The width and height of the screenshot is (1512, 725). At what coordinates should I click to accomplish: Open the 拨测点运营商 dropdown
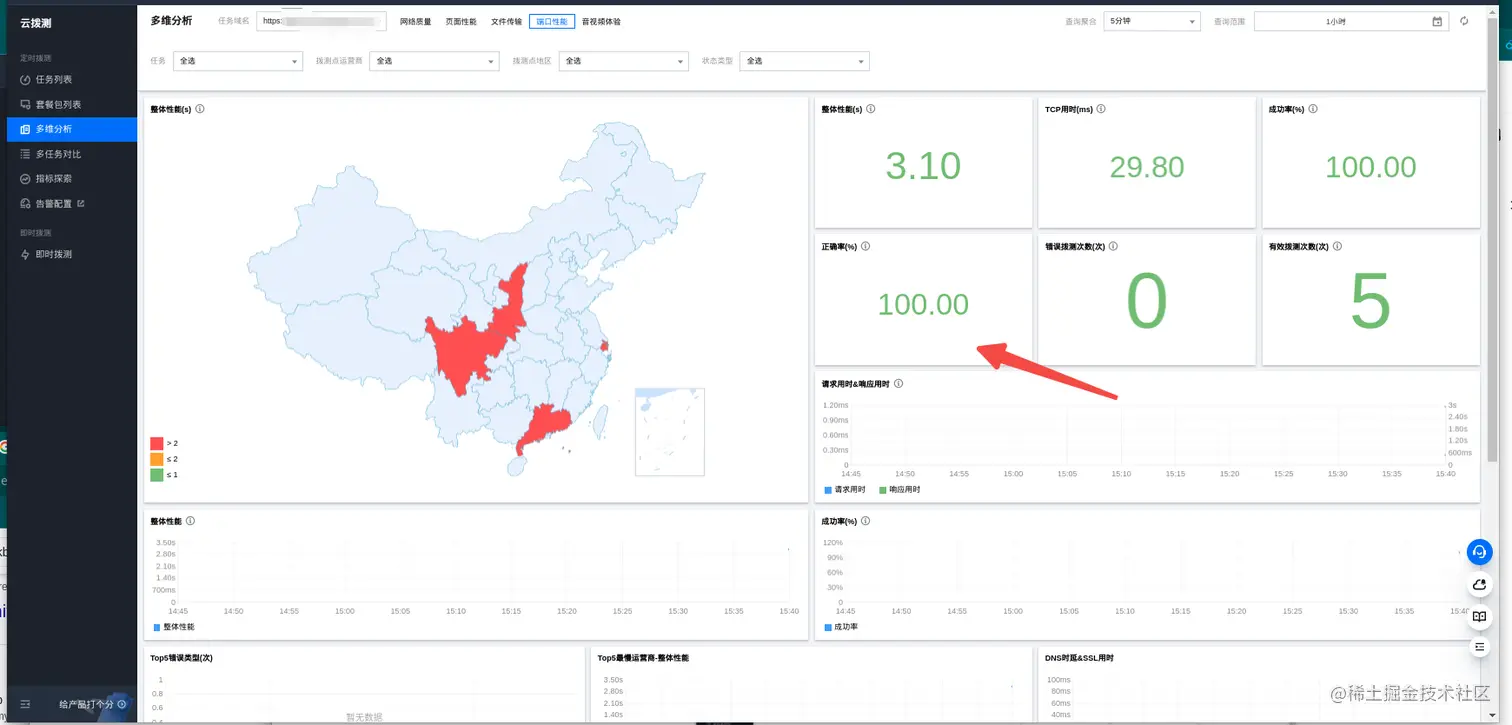pos(434,61)
